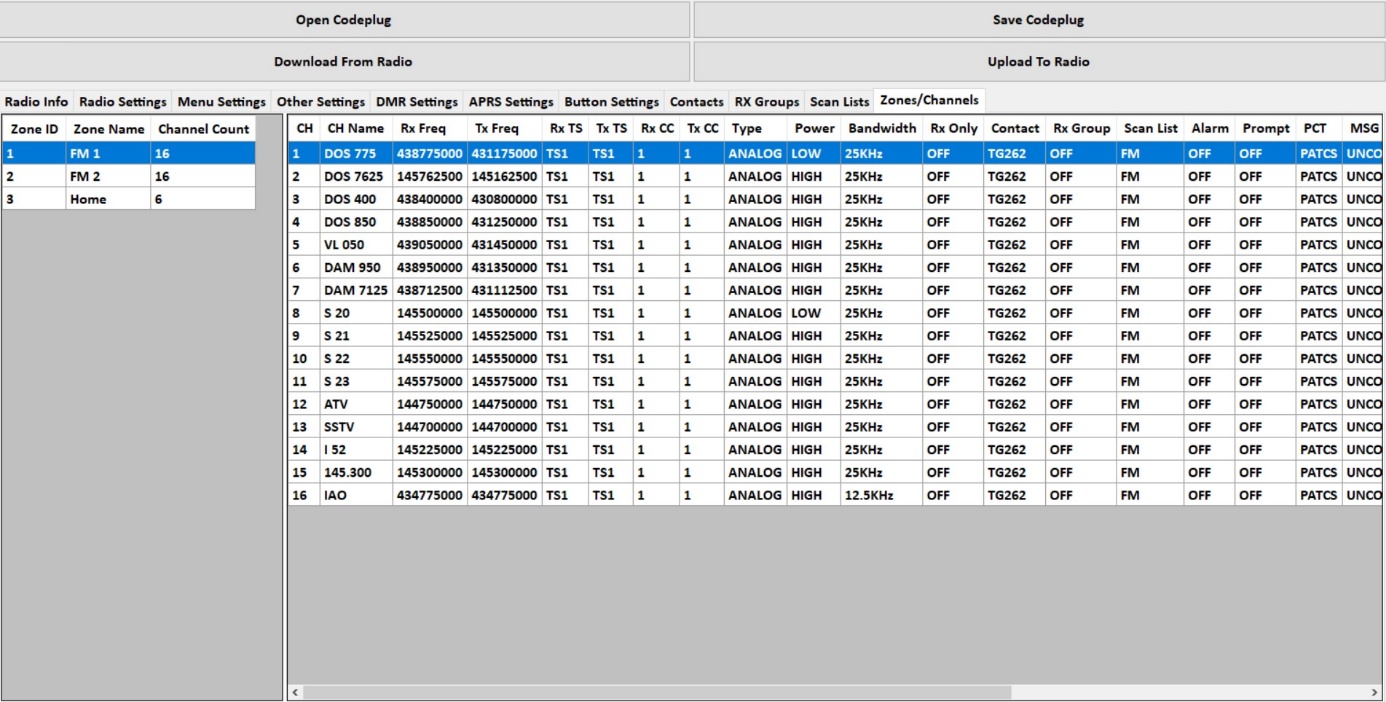Viewport: 1386px width, 702px height.
Task: Click the horizontal scrollbar thumb
Action: tap(656, 692)
